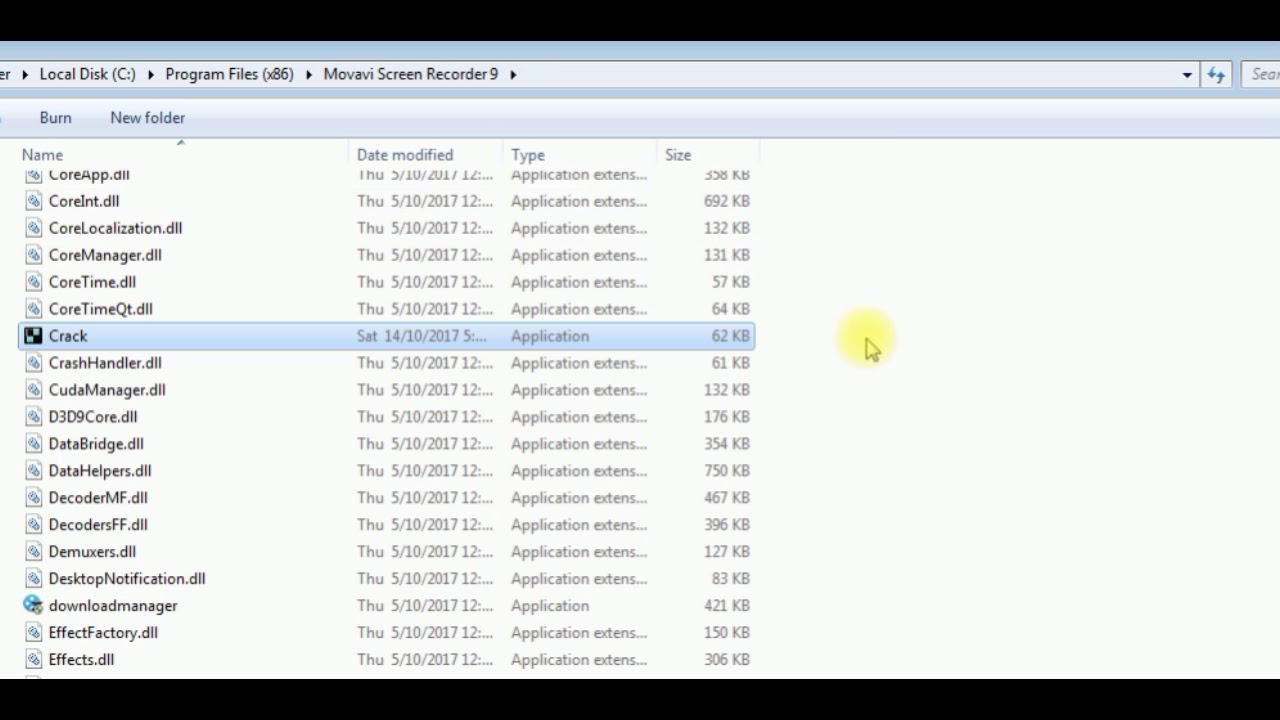
Task: Click the Effects.dll file icon
Action: click(33, 660)
